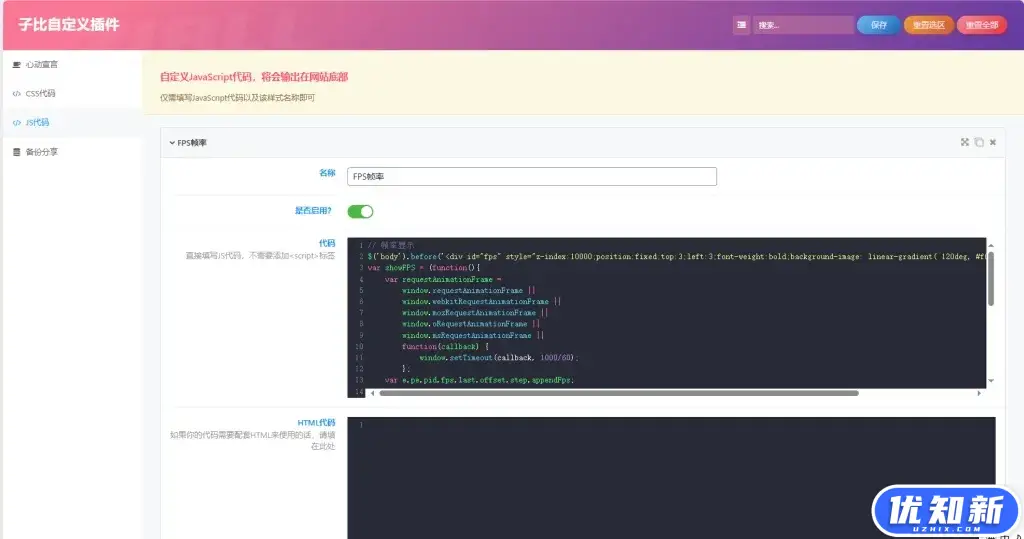Switch to the 备份分享 tab
This screenshot has width=1024, height=539.
pos(42,152)
